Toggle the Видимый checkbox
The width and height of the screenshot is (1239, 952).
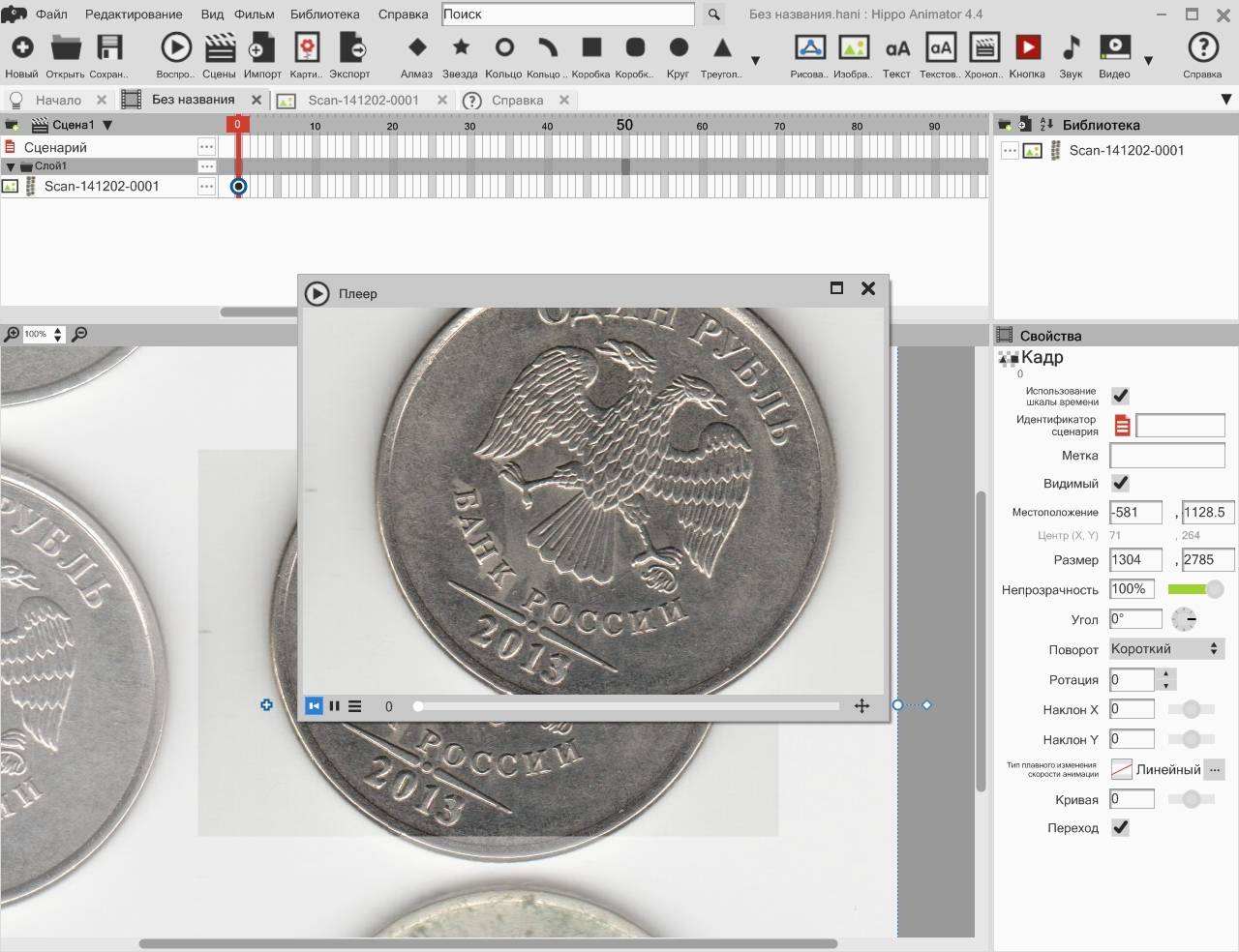point(1121,483)
